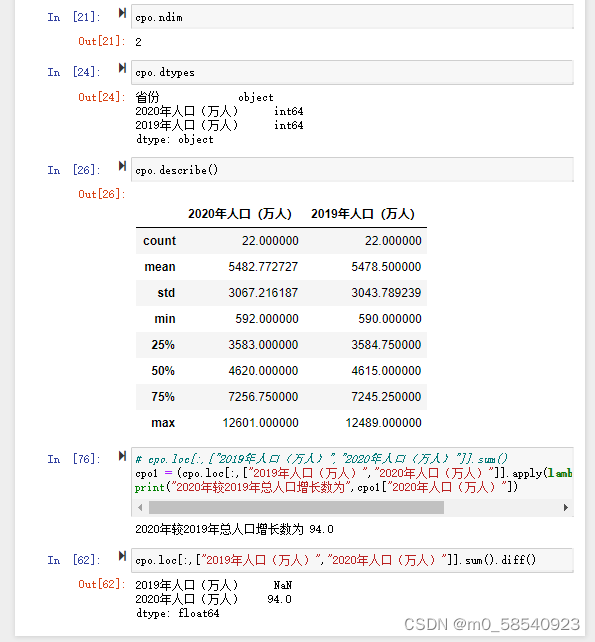The height and width of the screenshot is (642, 595).
Task: Click the cpo1 assignment code line in cell 76
Action: coord(353,473)
